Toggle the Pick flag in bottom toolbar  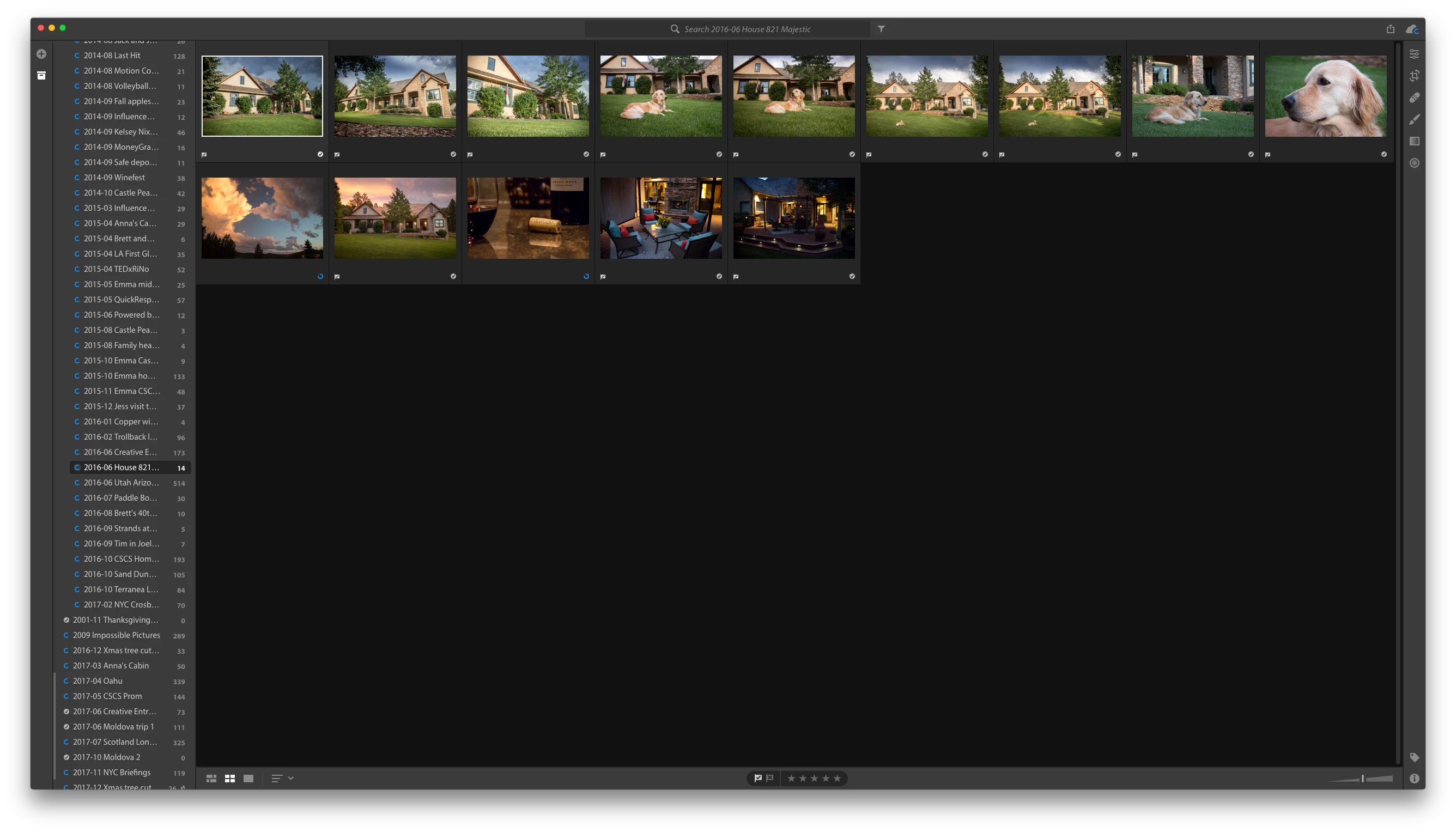pos(757,778)
